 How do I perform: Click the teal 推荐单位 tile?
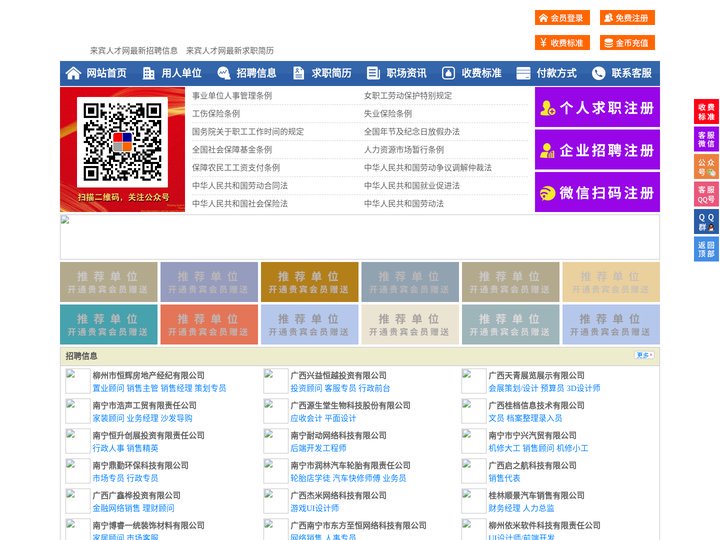click(x=108, y=324)
